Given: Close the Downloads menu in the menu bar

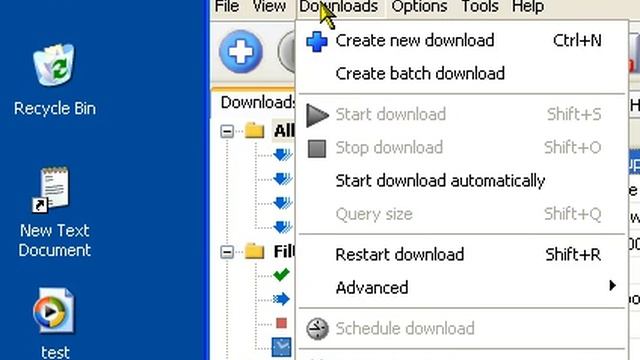Looking at the screenshot, I should 339,7.
